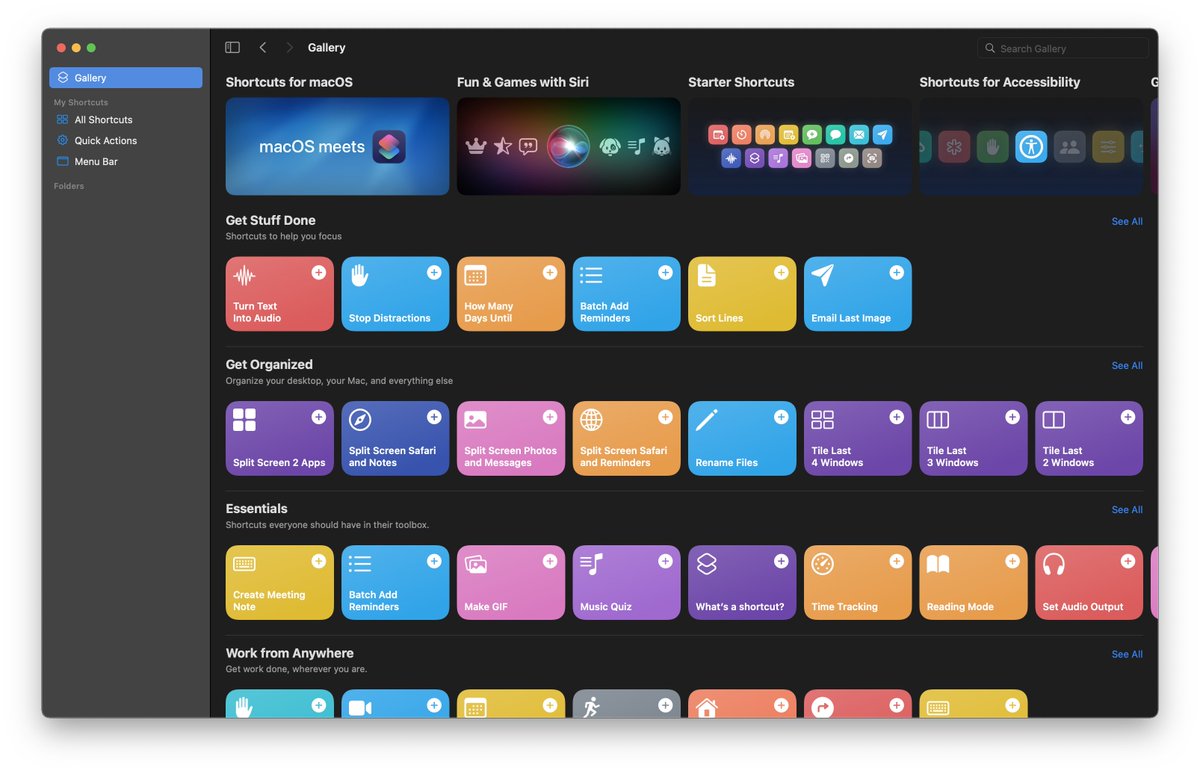Open the Music Quiz card
Viewport: 1200px width, 773px height.
click(x=627, y=583)
